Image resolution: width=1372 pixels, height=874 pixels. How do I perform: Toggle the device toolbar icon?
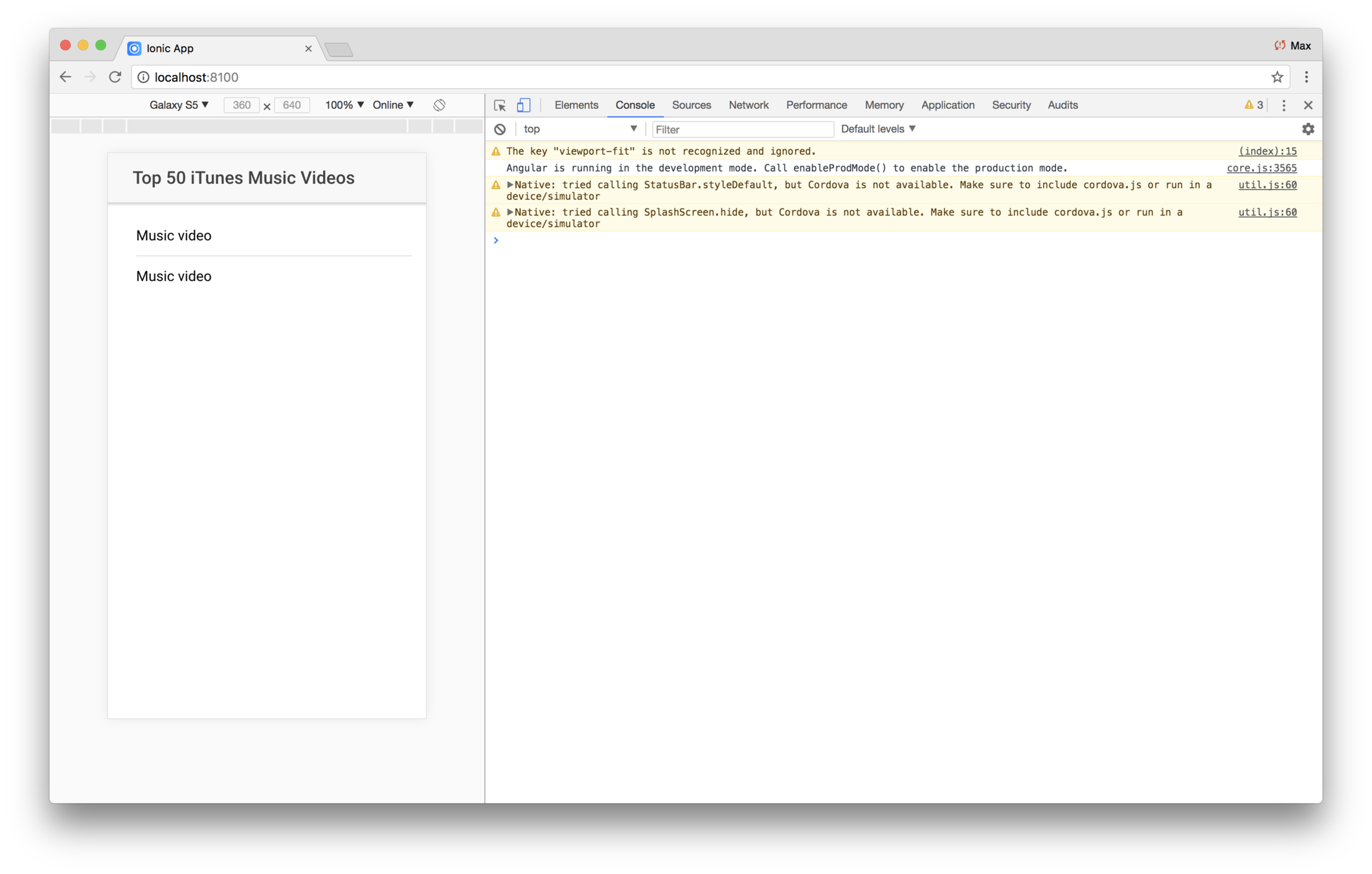click(x=523, y=106)
